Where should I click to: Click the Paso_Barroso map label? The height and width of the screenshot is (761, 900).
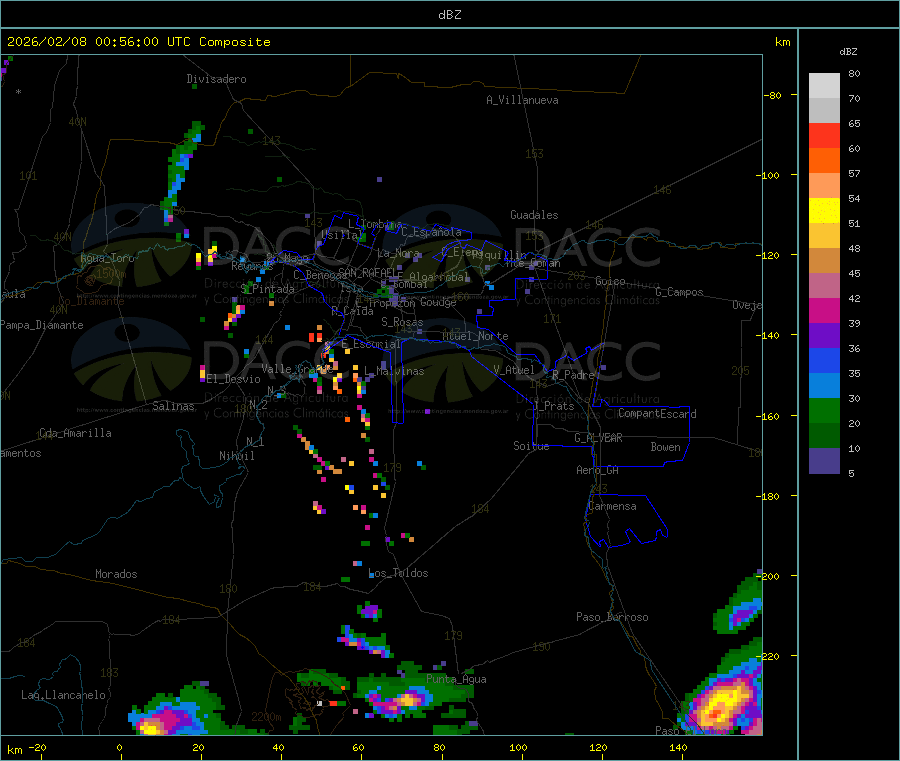612,617
